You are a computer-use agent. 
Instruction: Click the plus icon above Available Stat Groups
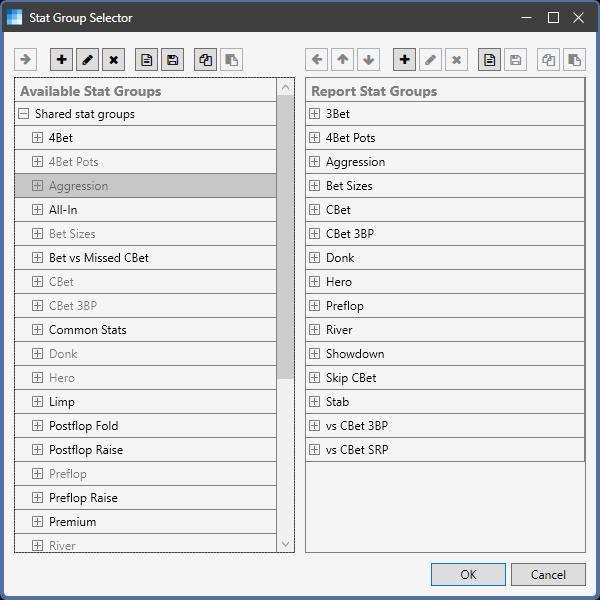coord(61,60)
